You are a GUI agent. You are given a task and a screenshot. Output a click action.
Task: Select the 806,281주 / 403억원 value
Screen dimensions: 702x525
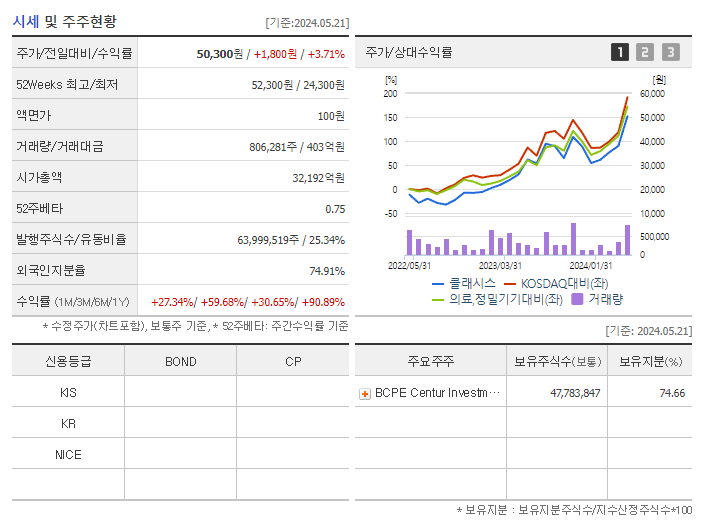[297, 147]
